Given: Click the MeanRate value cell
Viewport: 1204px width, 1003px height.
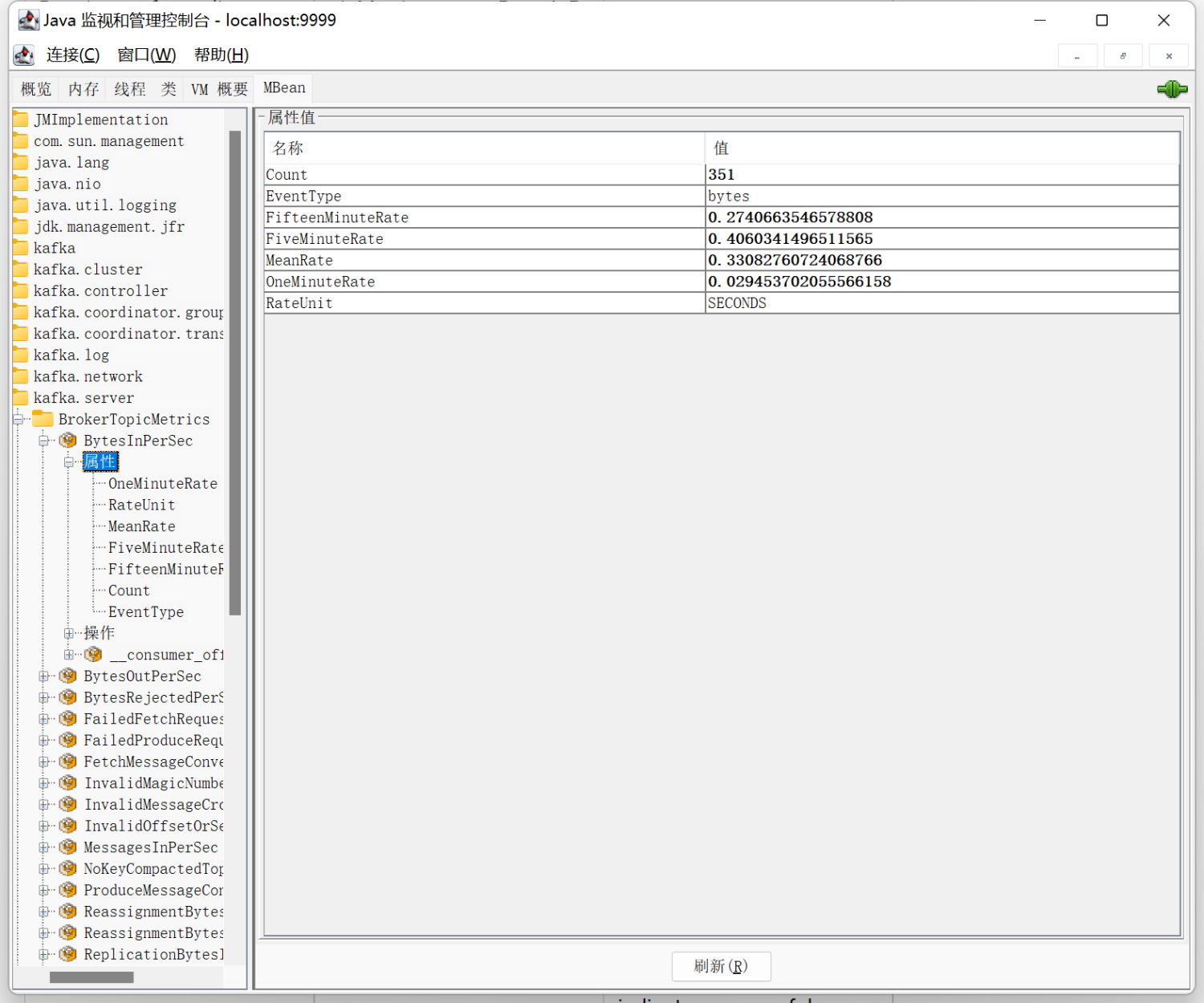Looking at the screenshot, I should (x=942, y=261).
